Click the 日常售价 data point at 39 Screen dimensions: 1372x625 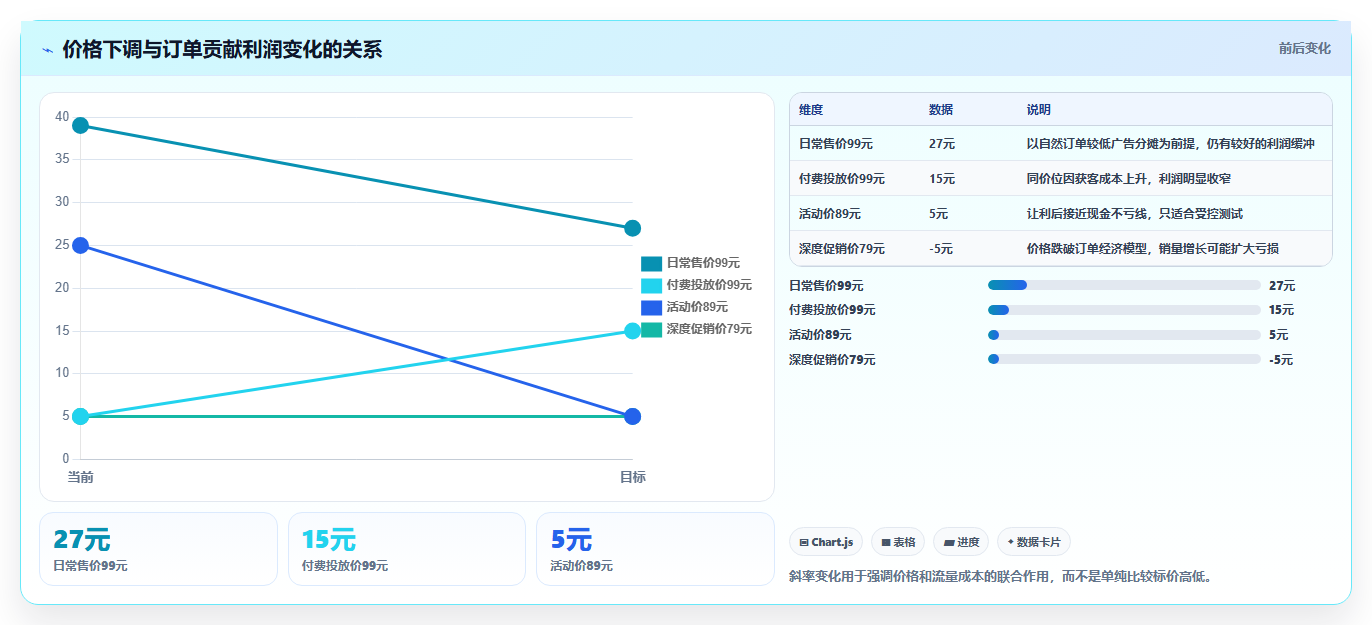pos(80,126)
